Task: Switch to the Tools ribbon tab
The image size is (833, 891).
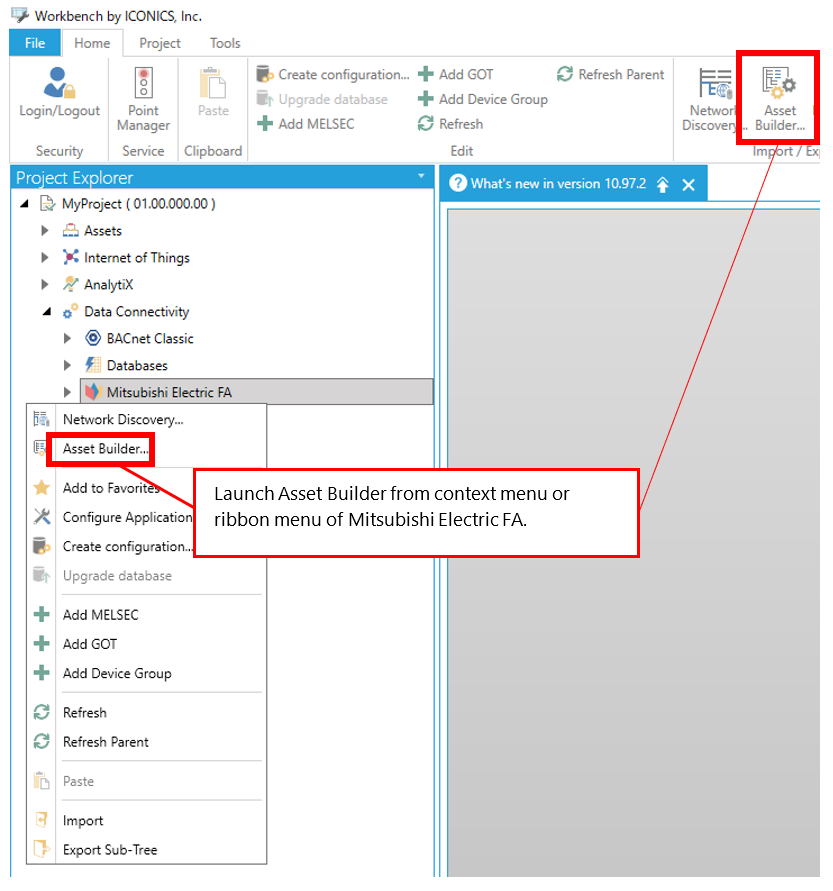Action: [x=225, y=43]
